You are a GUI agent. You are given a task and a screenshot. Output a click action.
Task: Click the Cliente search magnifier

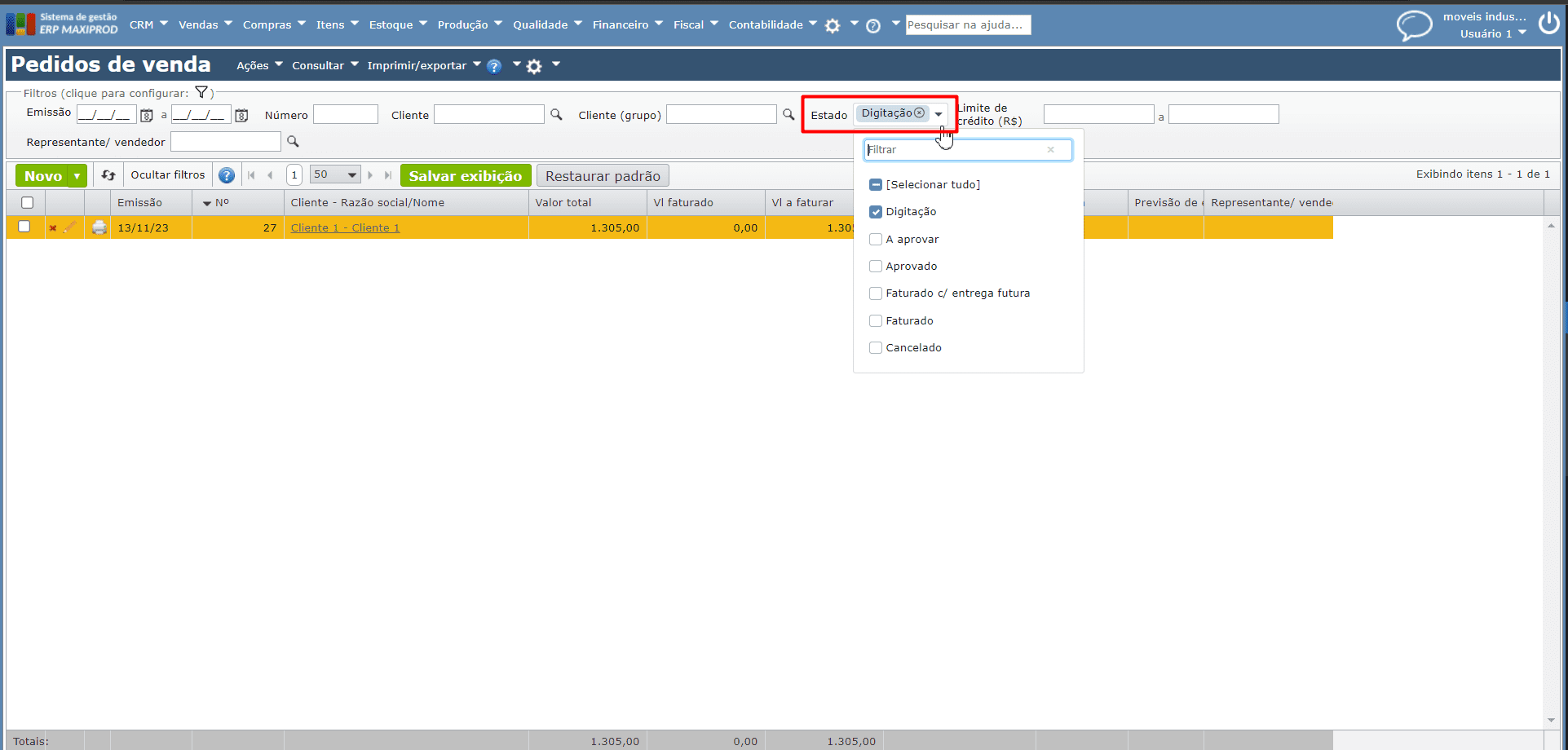pyautogui.click(x=556, y=114)
